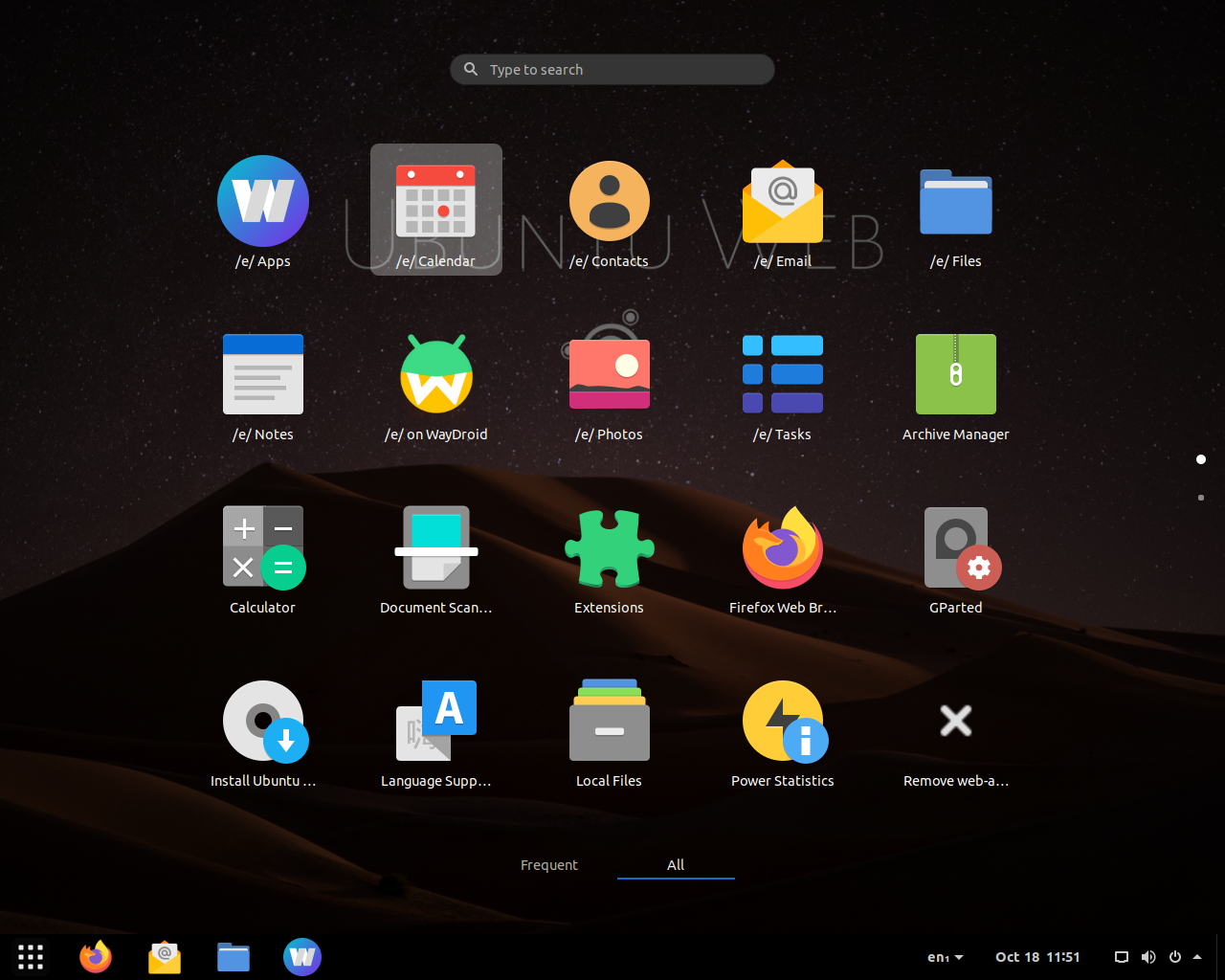Launch Document Scanner
The height and width of the screenshot is (980, 1225).
pos(436,558)
